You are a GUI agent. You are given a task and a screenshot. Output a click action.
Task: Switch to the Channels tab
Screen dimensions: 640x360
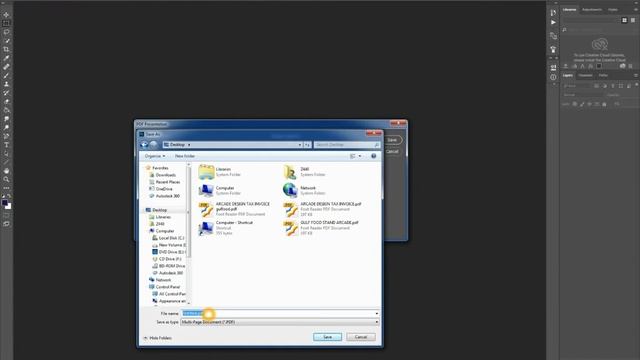pos(585,76)
